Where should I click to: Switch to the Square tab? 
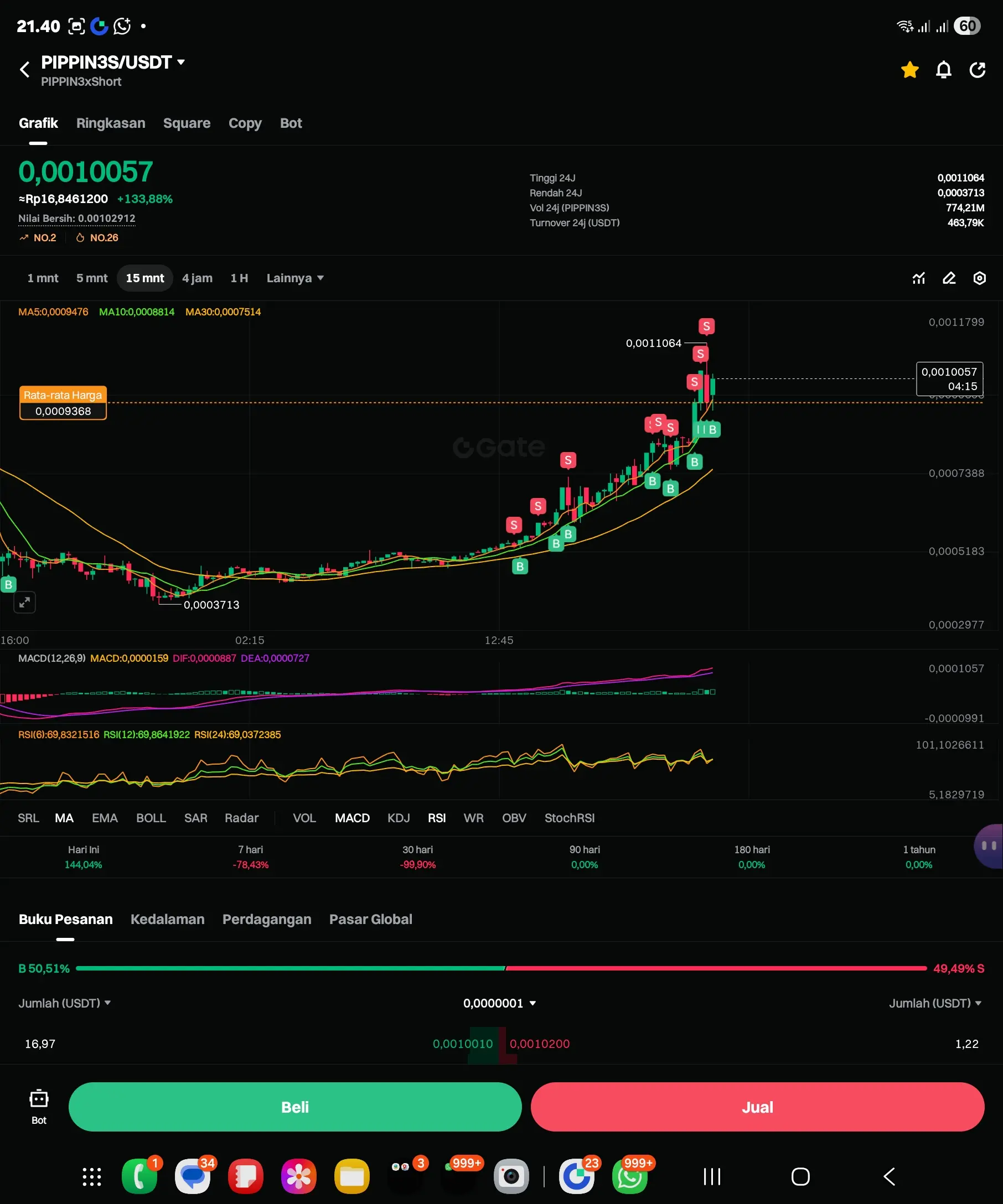click(x=187, y=123)
